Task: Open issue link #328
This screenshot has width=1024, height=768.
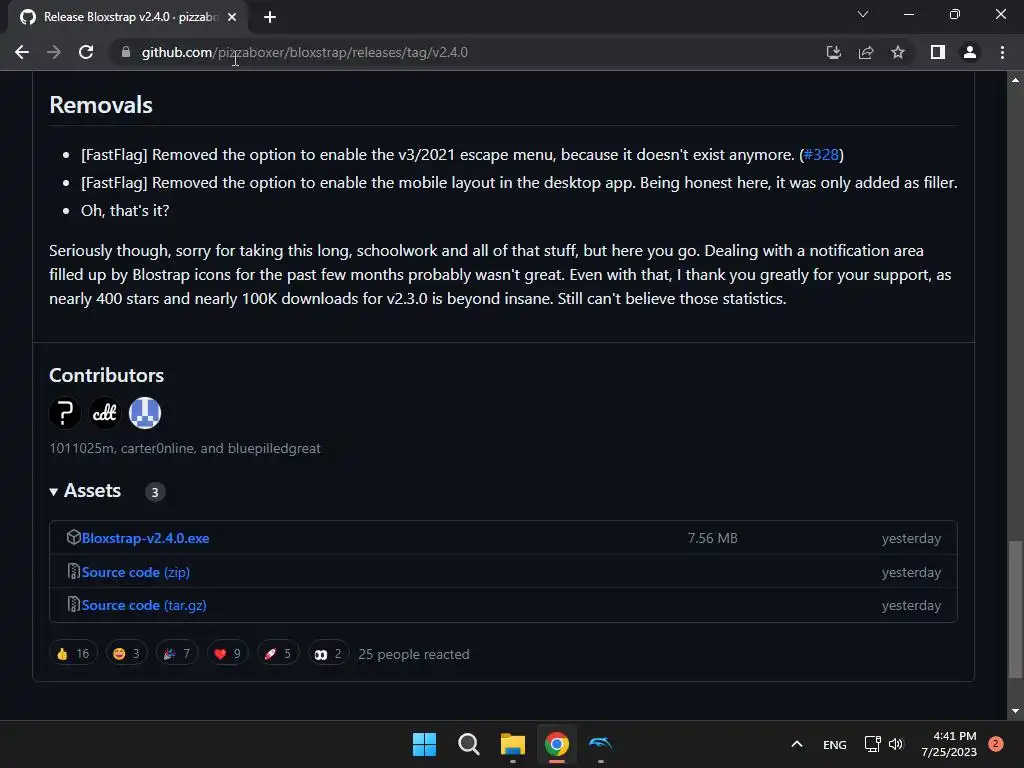Action: click(x=821, y=155)
